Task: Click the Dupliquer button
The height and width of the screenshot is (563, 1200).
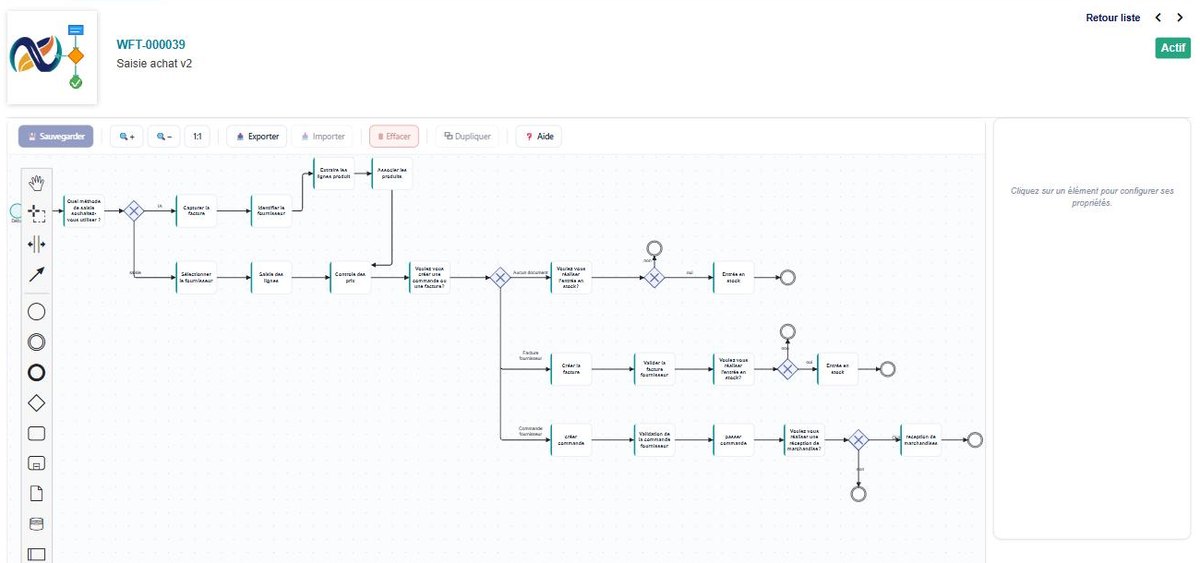Action: (x=468, y=136)
